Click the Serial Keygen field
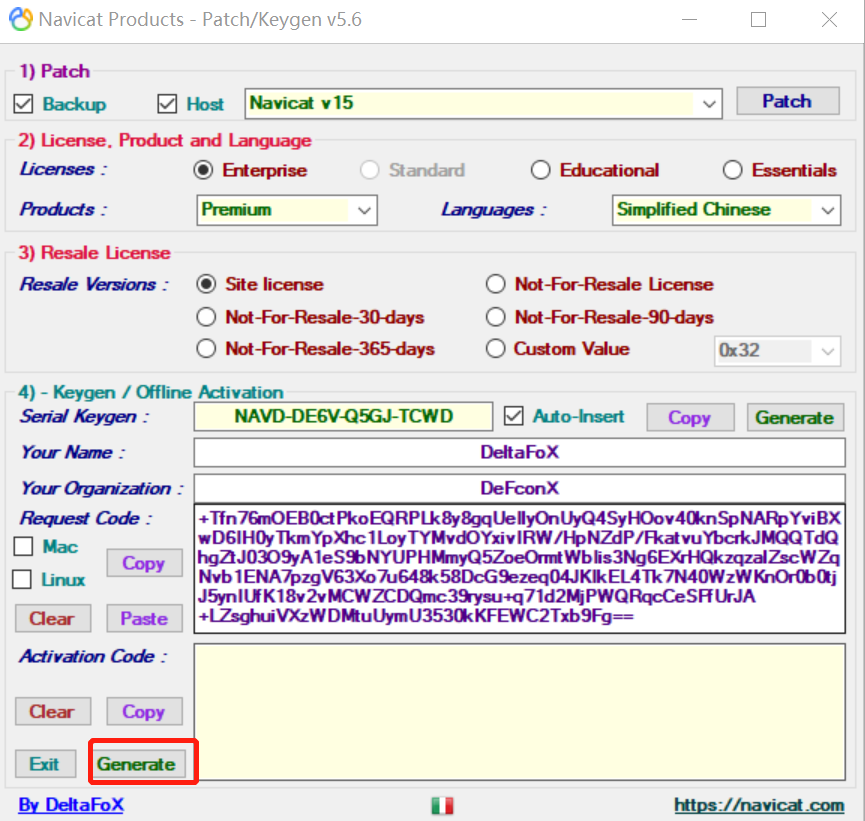 pyautogui.click(x=343, y=417)
